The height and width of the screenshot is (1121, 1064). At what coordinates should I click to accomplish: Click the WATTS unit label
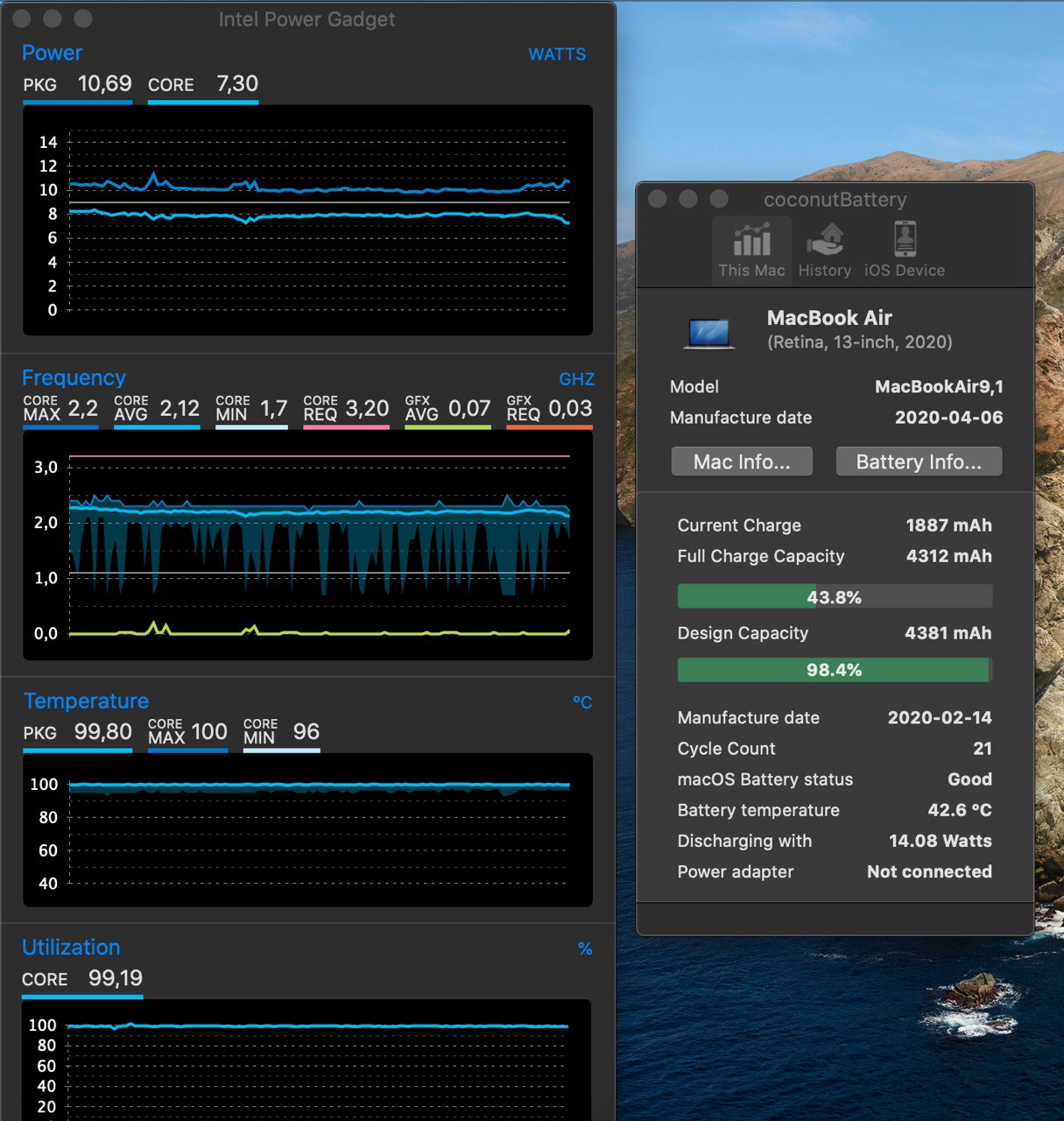tap(557, 54)
